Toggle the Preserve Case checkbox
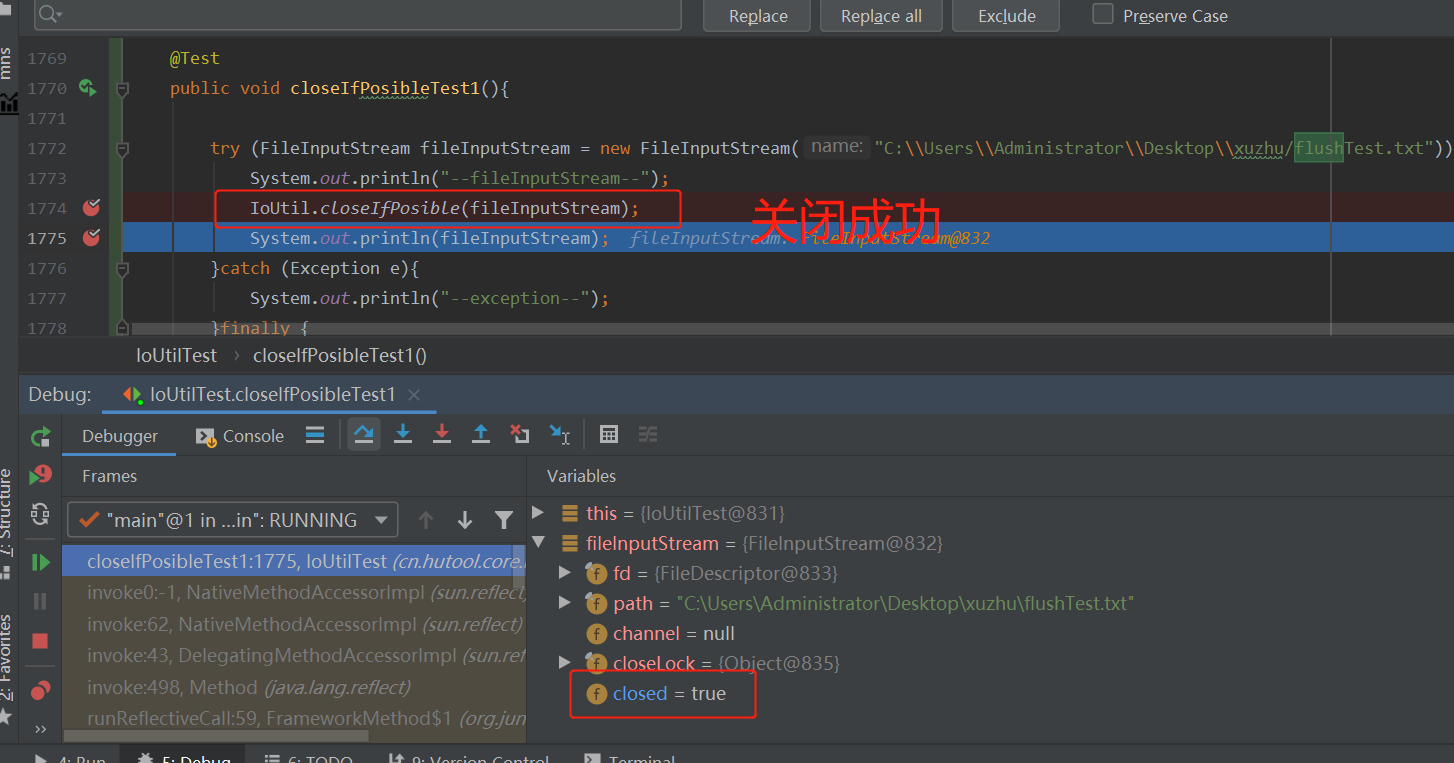Image resolution: width=1454 pixels, height=763 pixels. [x=1103, y=14]
